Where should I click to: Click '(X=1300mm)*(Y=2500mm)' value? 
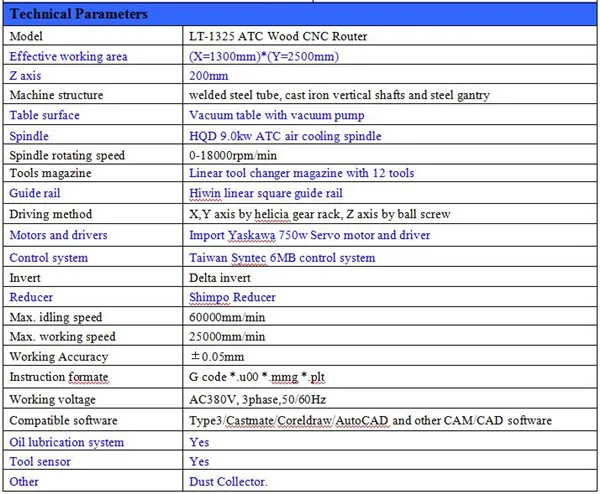point(264,56)
